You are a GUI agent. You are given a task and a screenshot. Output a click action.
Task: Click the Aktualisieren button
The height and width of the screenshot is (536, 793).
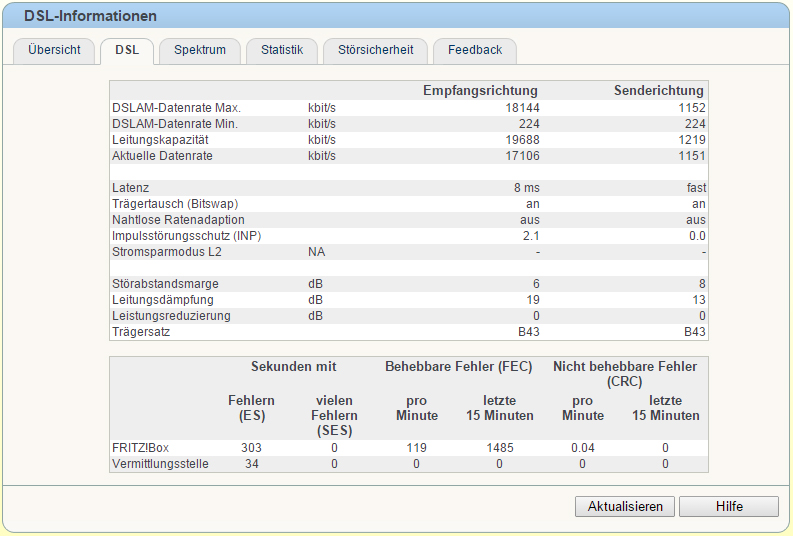(x=625, y=506)
